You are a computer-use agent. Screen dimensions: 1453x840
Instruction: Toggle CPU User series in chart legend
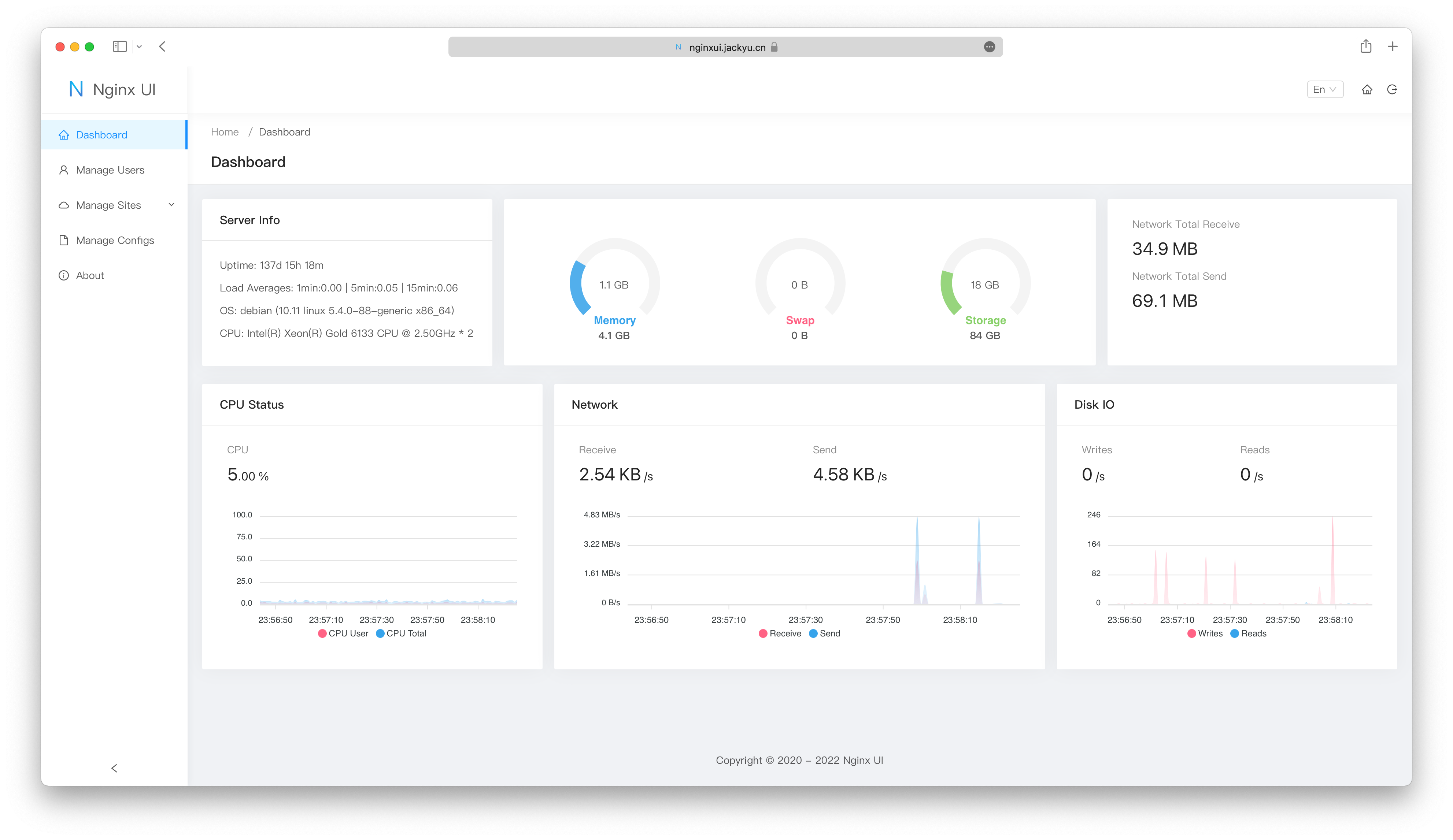coord(343,633)
